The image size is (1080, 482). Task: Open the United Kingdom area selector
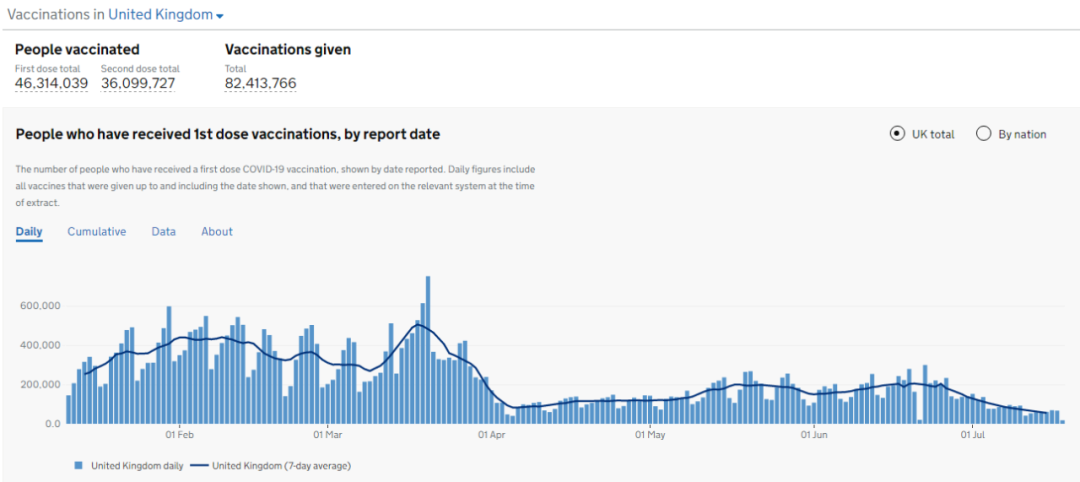160,15
